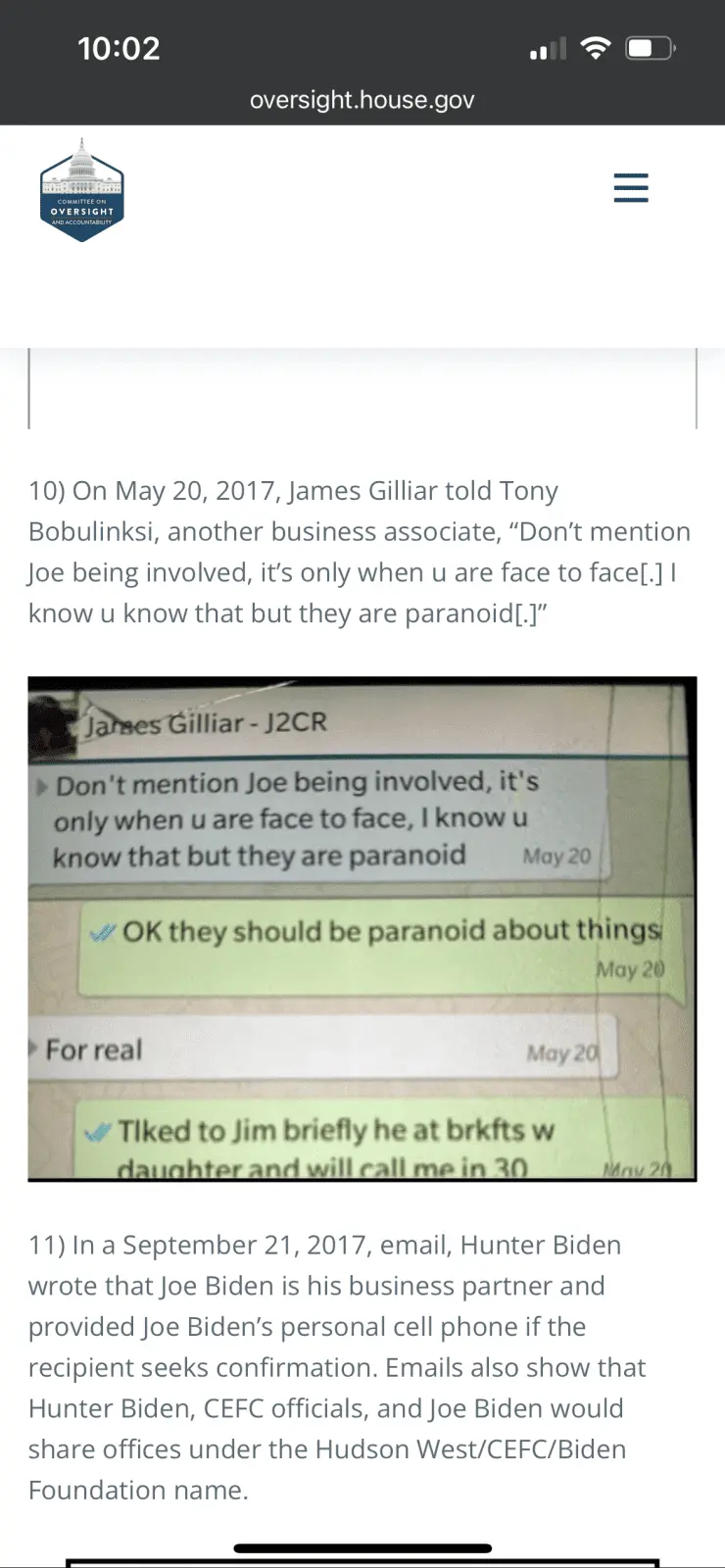Tap the checkmark on 'Tlked to Jim briefly'
This screenshot has height=1568, width=725.
tap(97, 1132)
